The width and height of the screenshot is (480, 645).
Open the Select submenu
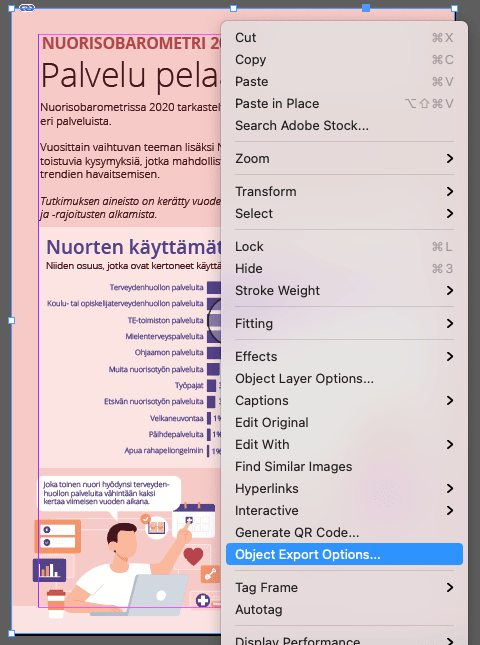click(x=344, y=213)
